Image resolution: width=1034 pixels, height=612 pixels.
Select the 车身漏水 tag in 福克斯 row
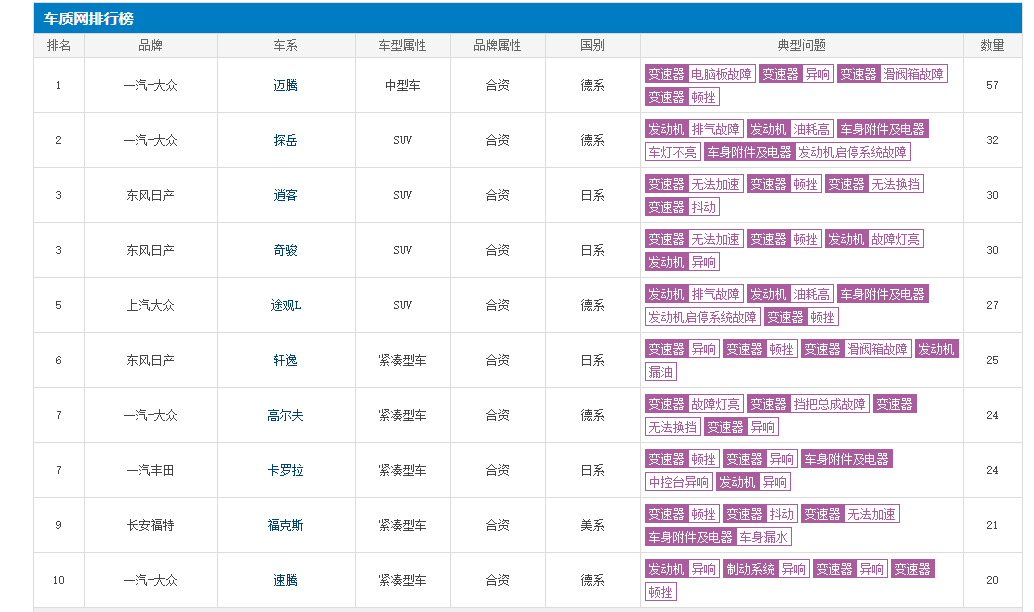coord(764,537)
